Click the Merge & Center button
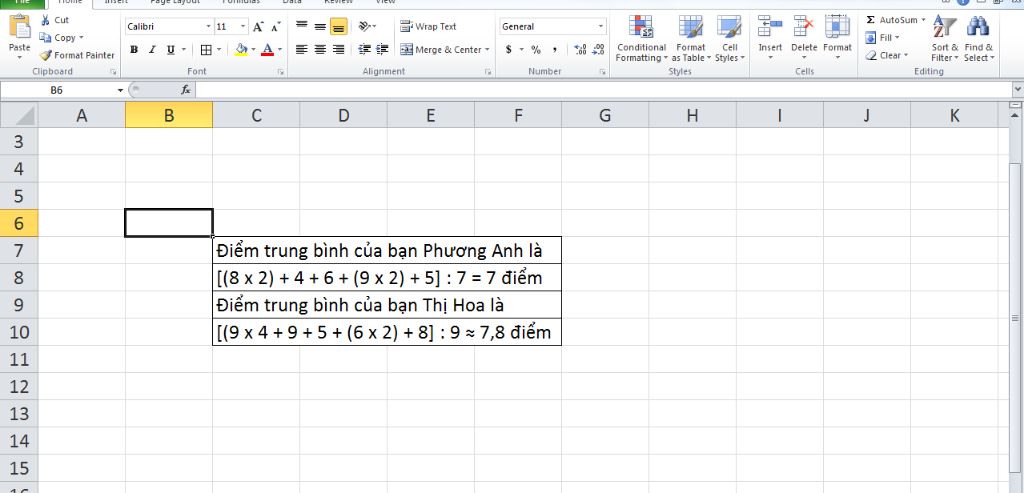The width and height of the screenshot is (1024, 493). [x=441, y=50]
